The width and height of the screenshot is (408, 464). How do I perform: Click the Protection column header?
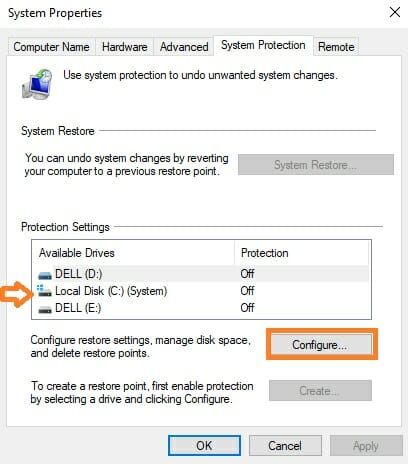tap(302, 253)
